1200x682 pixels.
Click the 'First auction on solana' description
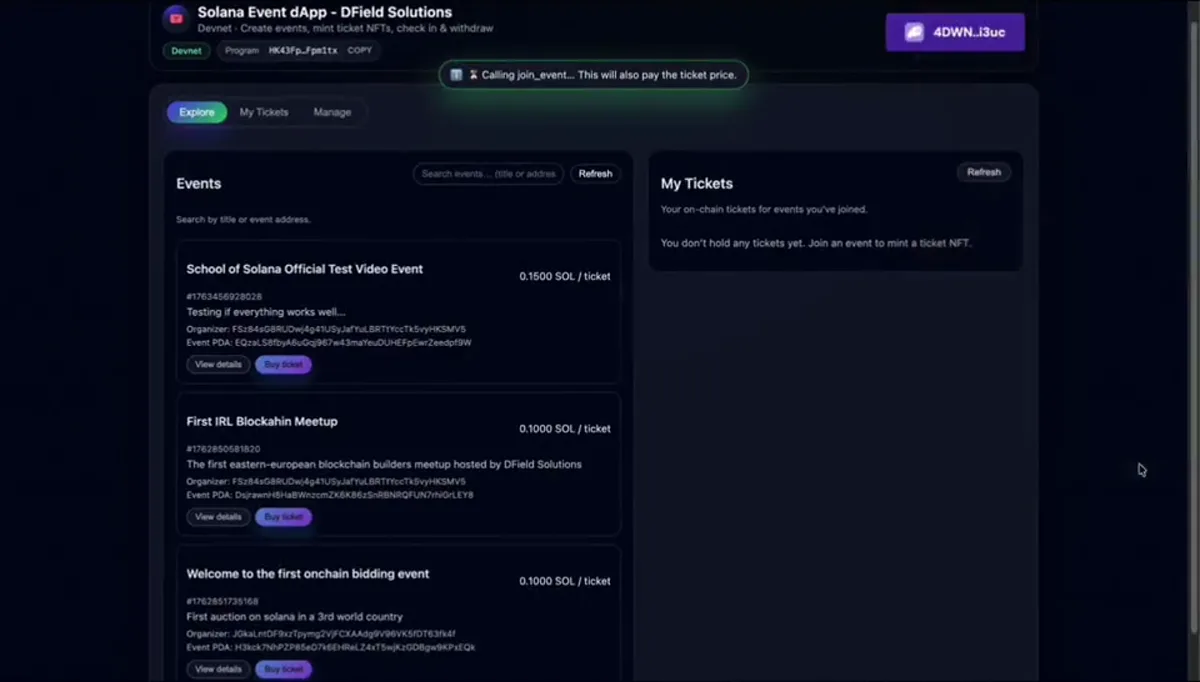coord(294,616)
